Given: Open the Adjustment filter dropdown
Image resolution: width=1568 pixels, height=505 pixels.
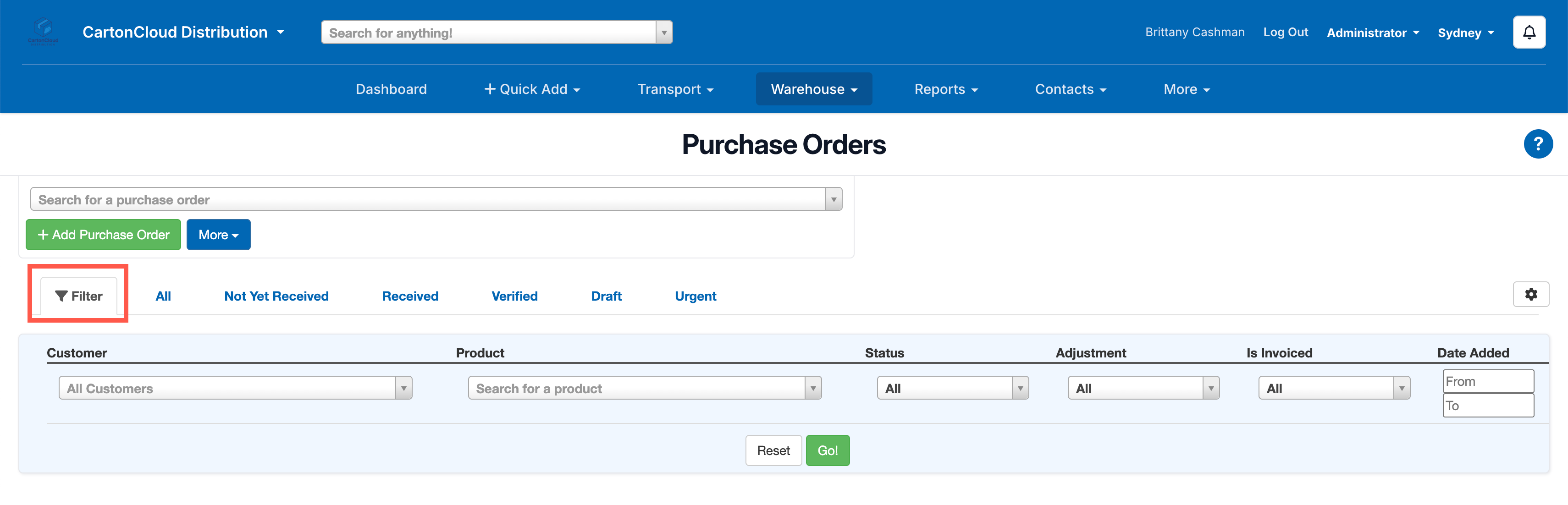Looking at the screenshot, I should (x=1143, y=388).
